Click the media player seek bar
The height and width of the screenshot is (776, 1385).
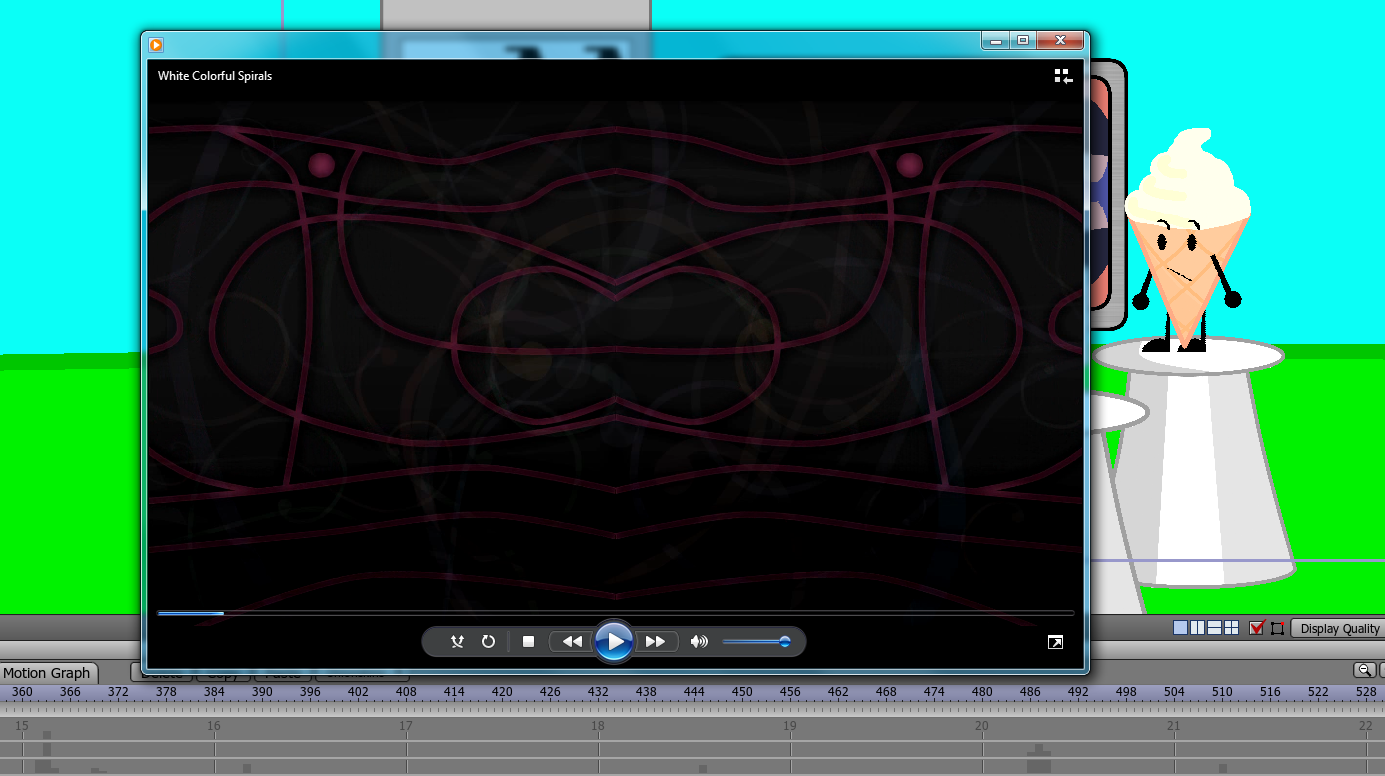click(x=615, y=613)
